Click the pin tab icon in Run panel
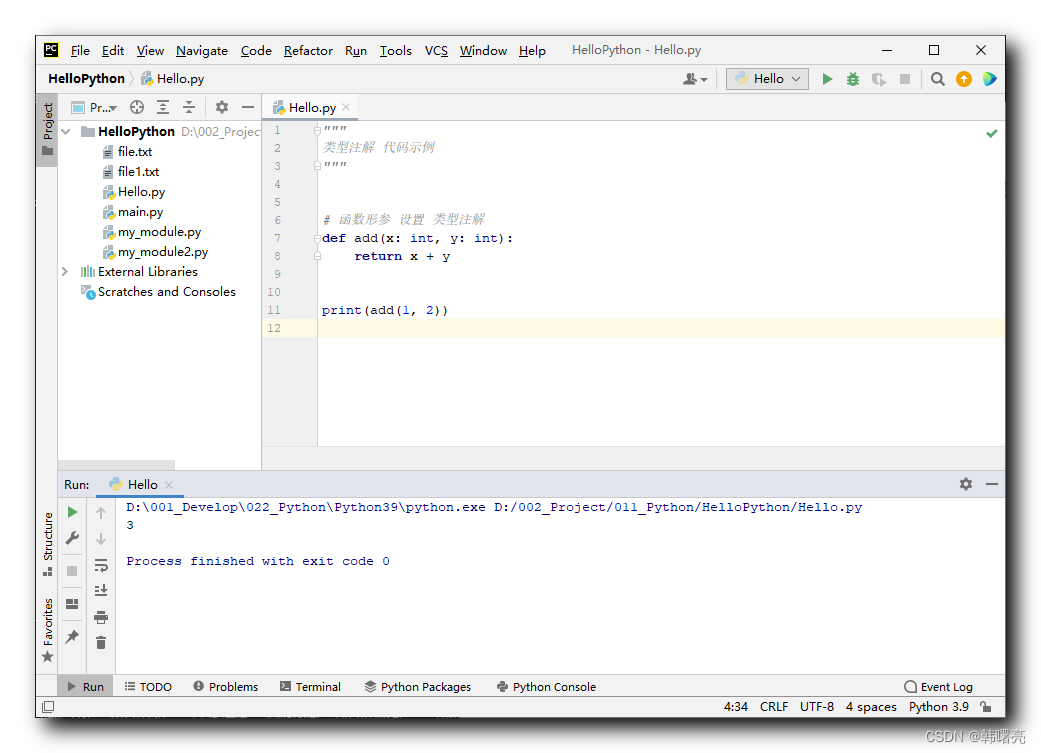1041x753 pixels. pos(72,636)
